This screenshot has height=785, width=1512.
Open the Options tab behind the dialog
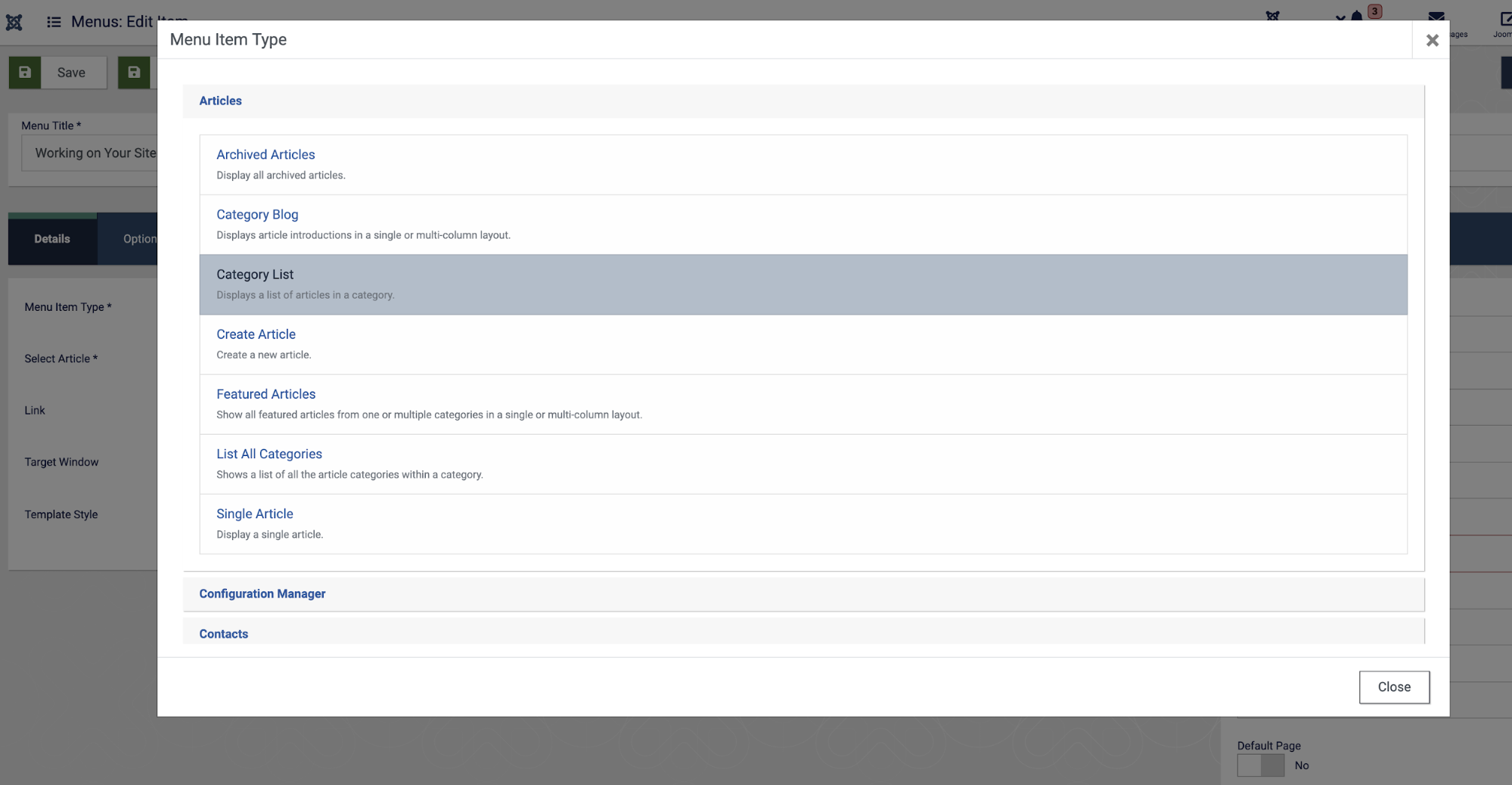coord(140,239)
